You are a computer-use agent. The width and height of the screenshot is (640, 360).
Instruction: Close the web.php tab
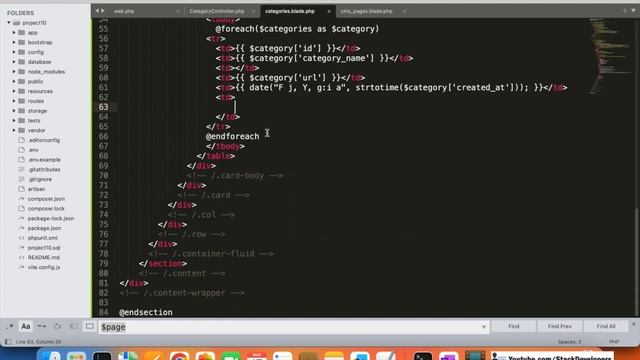[x=178, y=11]
